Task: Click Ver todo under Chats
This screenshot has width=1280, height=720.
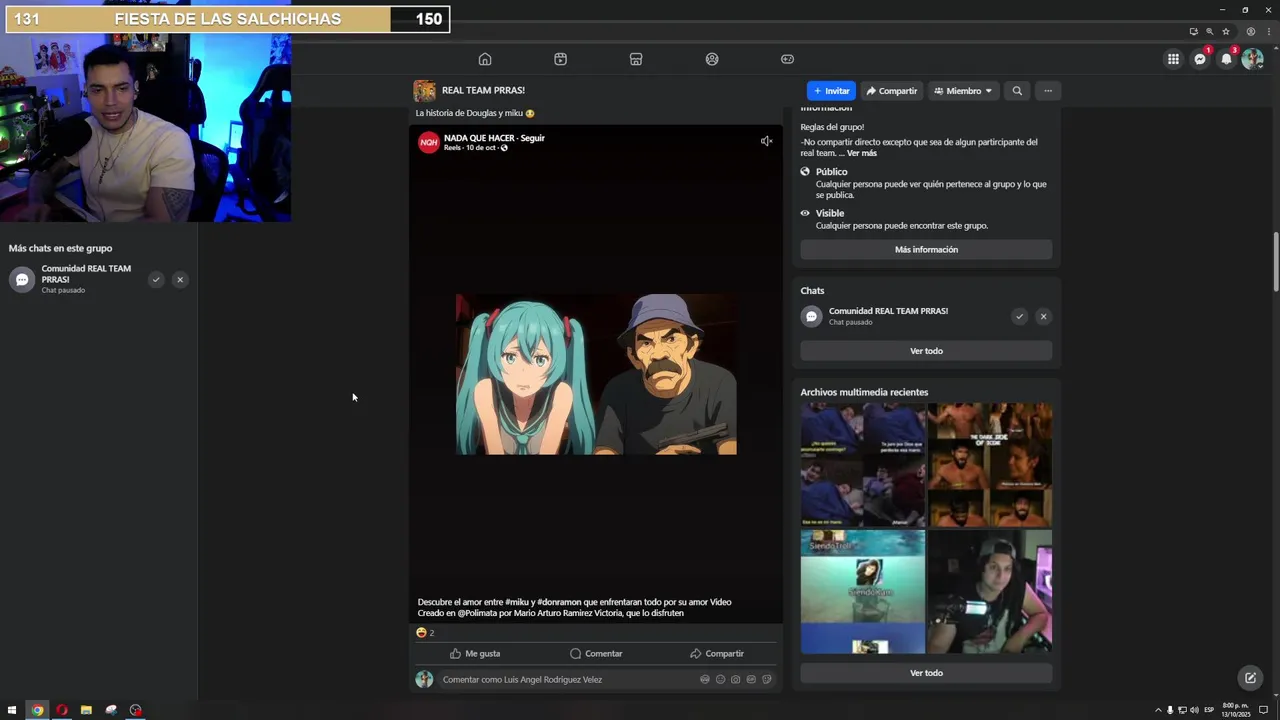Action: pyautogui.click(x=926, y=351)
